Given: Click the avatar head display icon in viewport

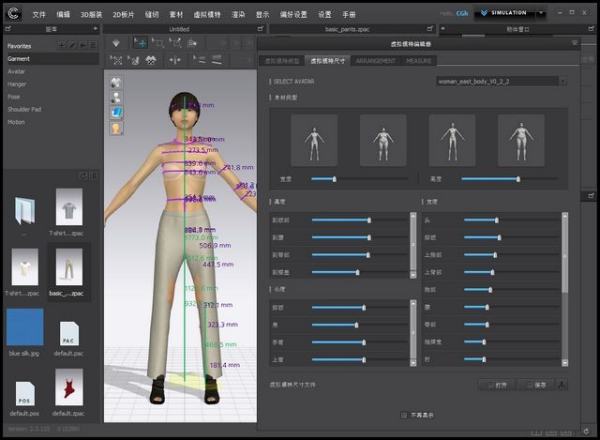Looking at the screenshot, I should 116,98.
